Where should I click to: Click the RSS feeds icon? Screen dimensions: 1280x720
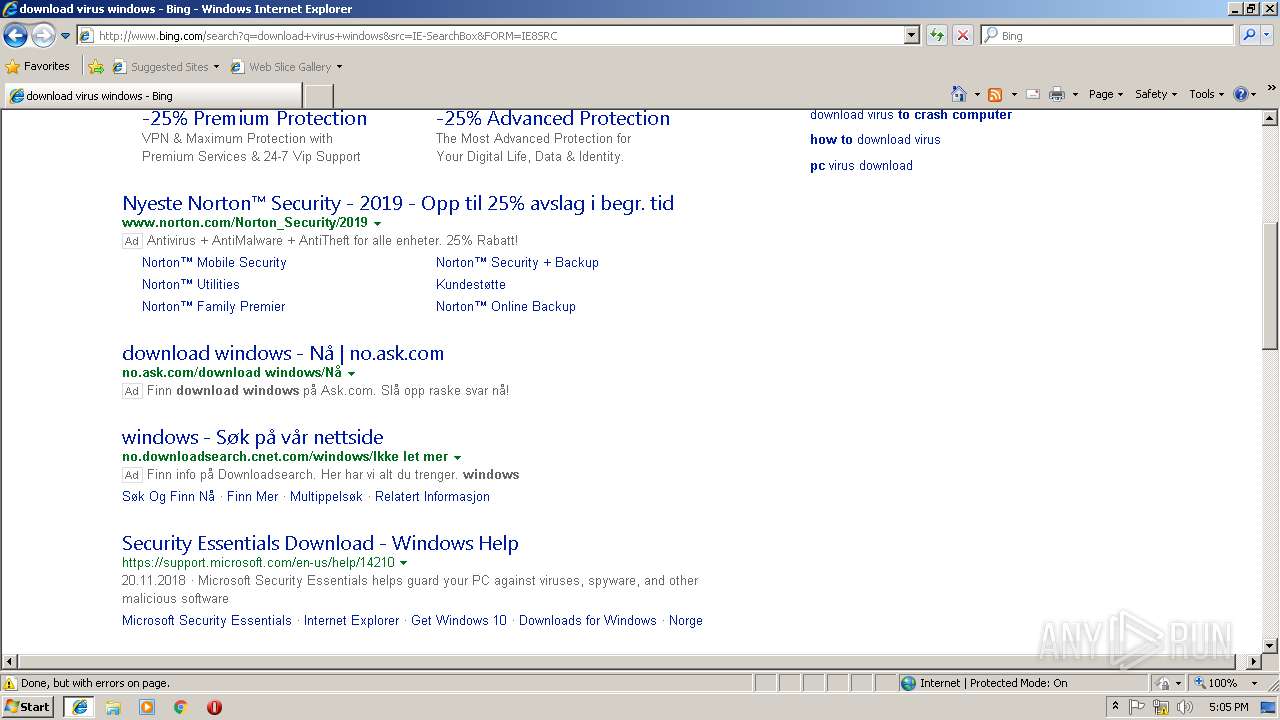(x=995, y=94)
